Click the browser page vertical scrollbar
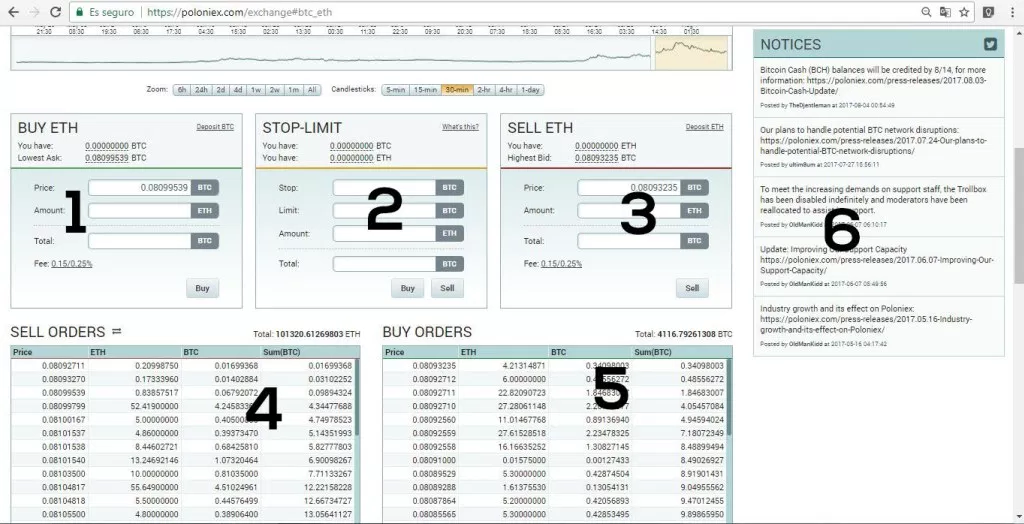This screenshot has width=1024, height=524. (1019, 216)
